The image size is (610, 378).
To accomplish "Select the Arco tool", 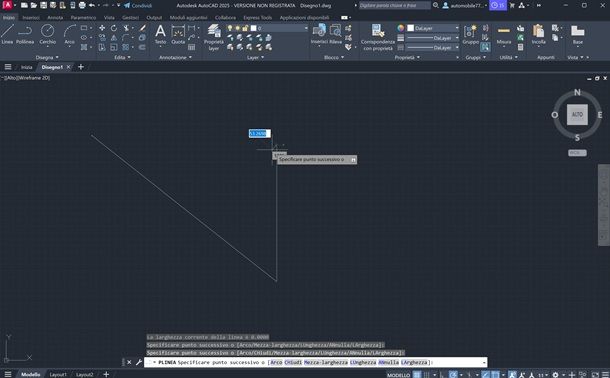I will click(70, 34).
